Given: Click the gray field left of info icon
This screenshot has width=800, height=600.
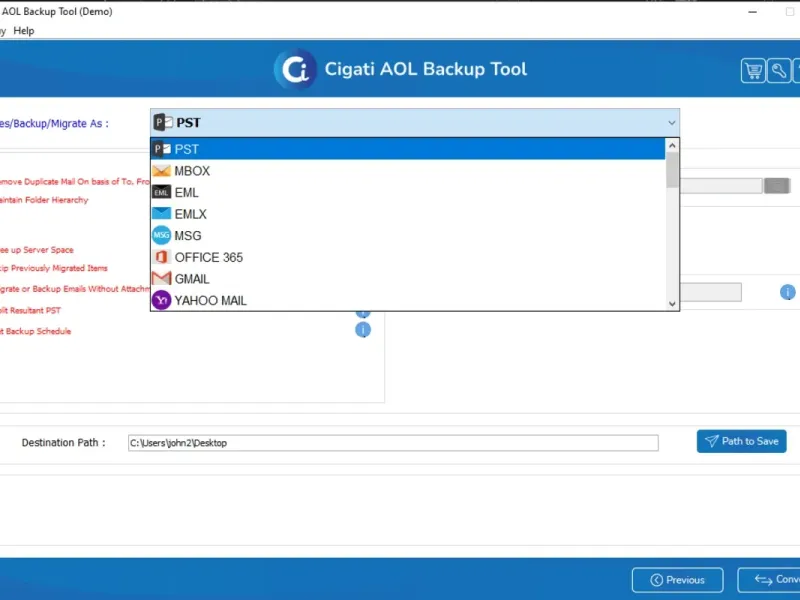Looking at the screenshot, I should point(711,292).
